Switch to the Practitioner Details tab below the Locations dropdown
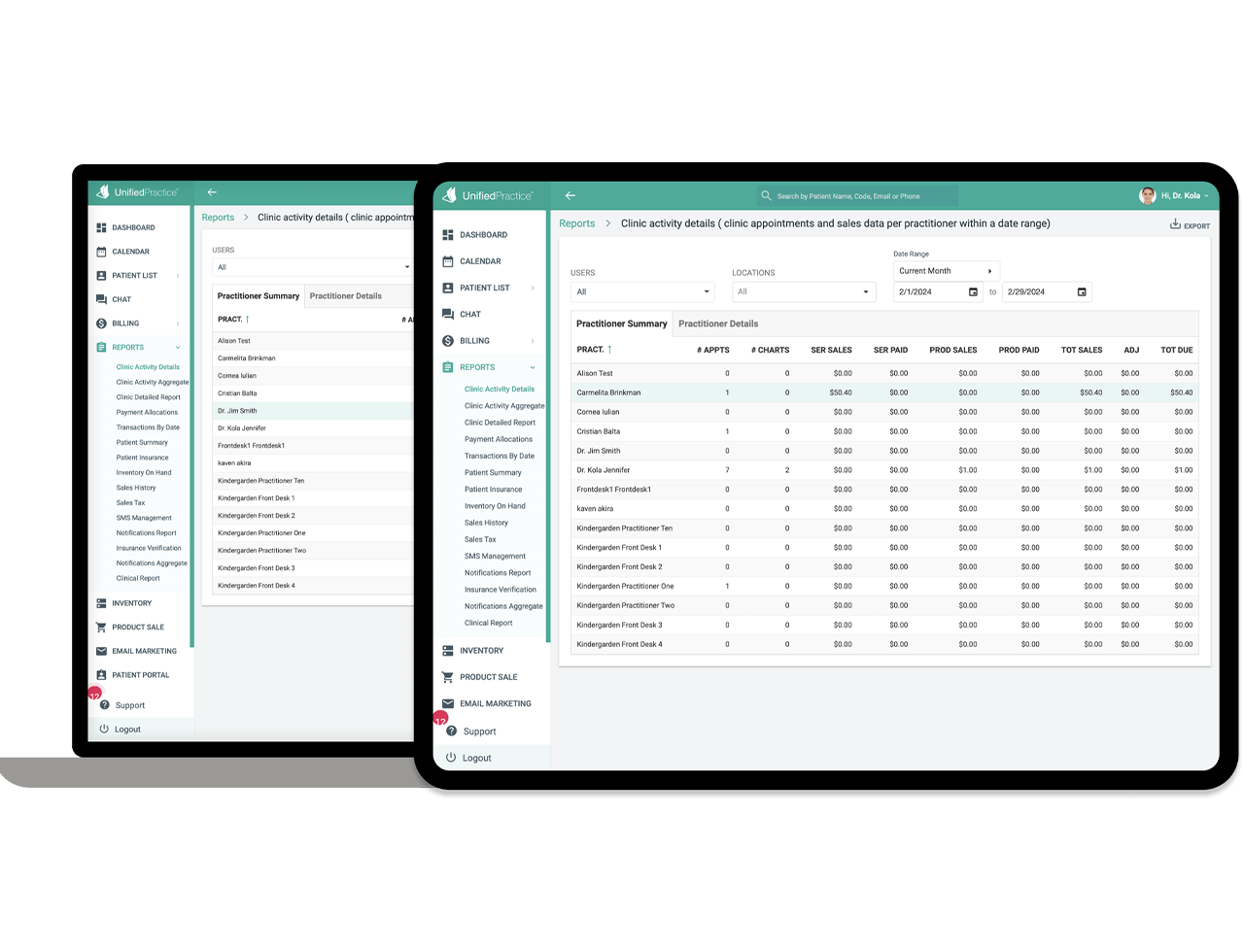 coord(718,323)
